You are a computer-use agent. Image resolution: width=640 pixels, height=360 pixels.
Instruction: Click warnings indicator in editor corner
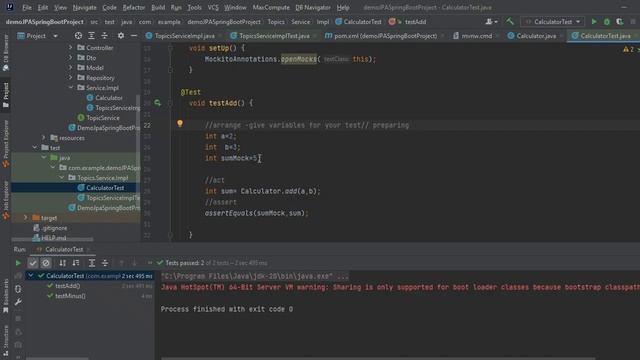click(x=629, y=49)
